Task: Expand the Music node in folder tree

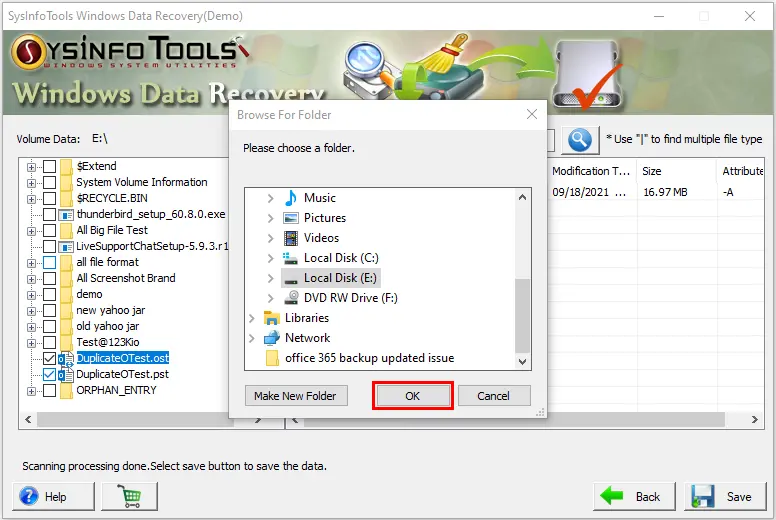Action: [270, 198]
